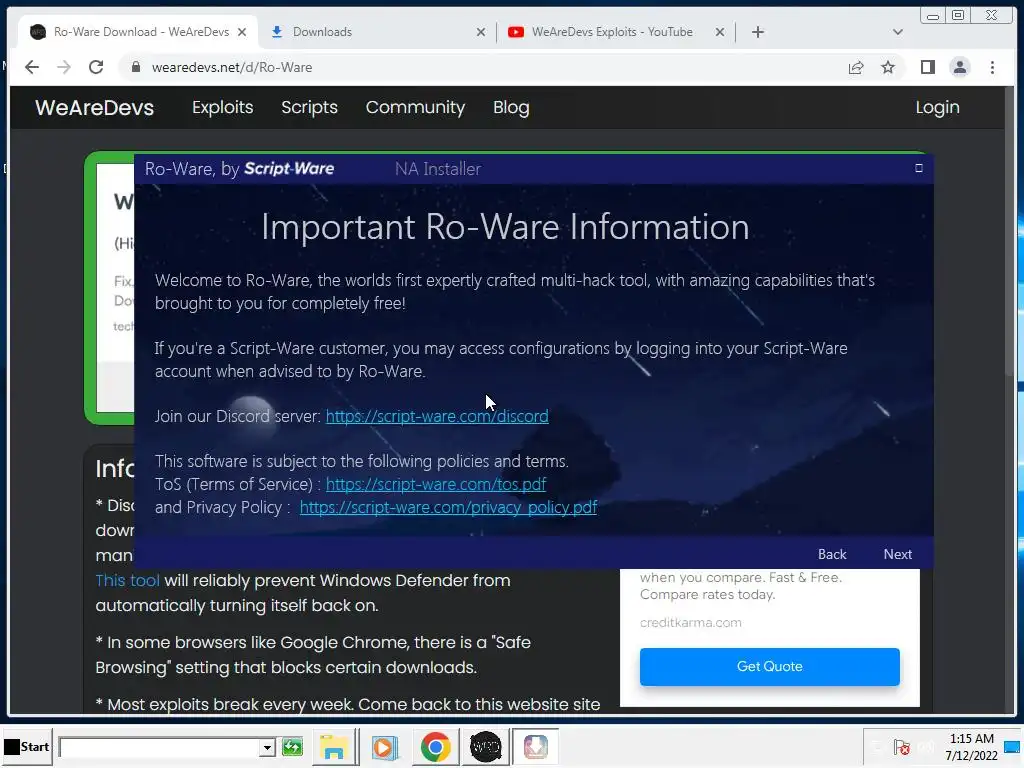Open the Chrome side panel icon
Viewport: 1024px width, 768px height.
[927, 67]
